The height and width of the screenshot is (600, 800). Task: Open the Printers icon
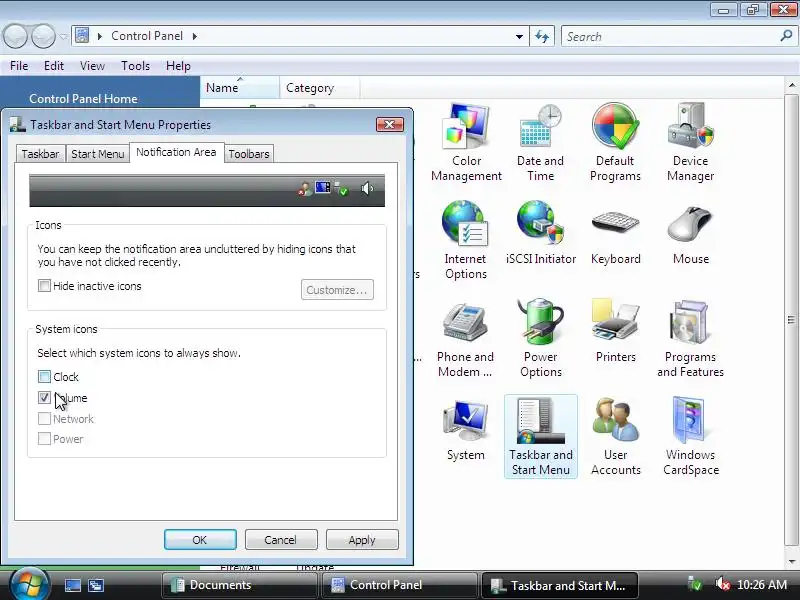(615, 331)
